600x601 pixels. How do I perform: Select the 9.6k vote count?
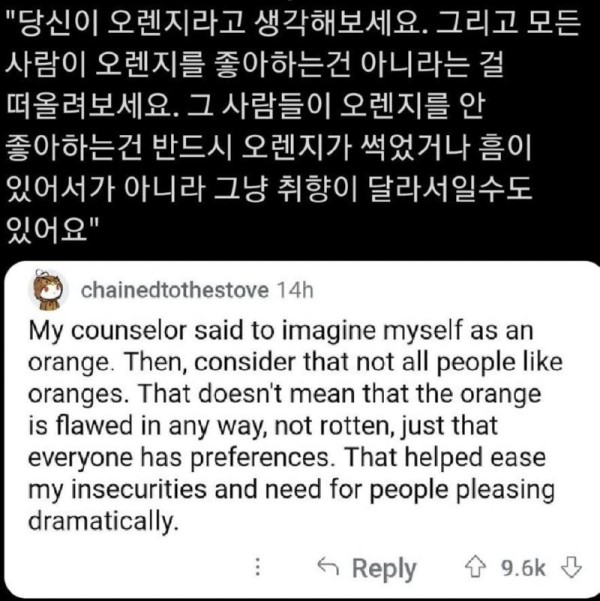(x=523, y=568)
